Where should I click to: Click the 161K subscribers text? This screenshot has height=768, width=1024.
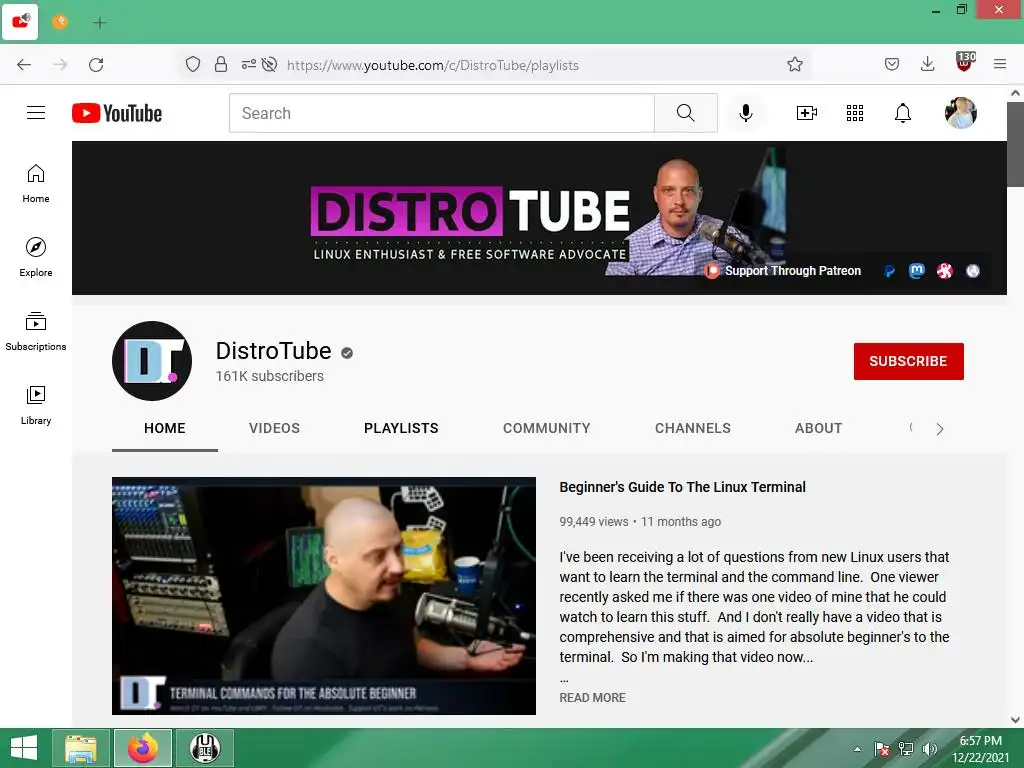tap(270, 376)
